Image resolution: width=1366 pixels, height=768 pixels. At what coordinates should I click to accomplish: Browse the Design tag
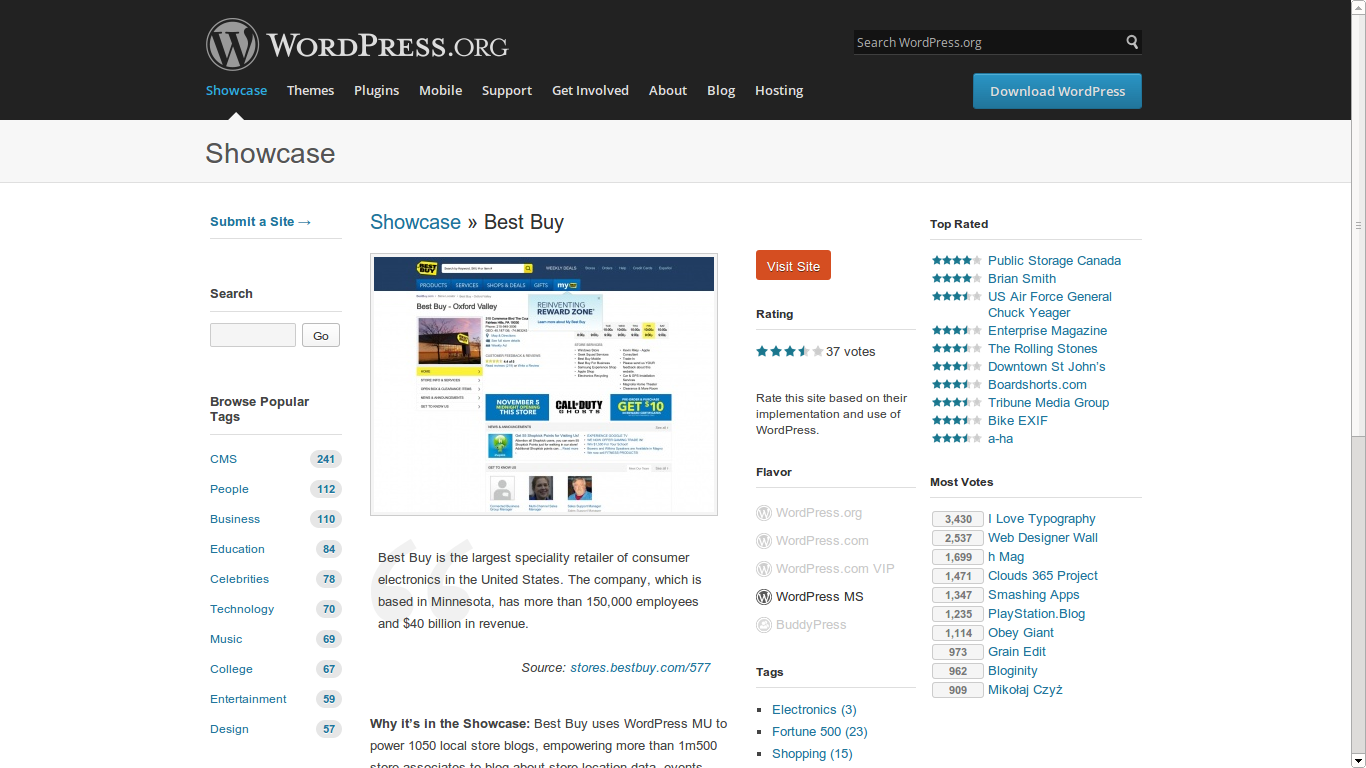pos(229,729)
